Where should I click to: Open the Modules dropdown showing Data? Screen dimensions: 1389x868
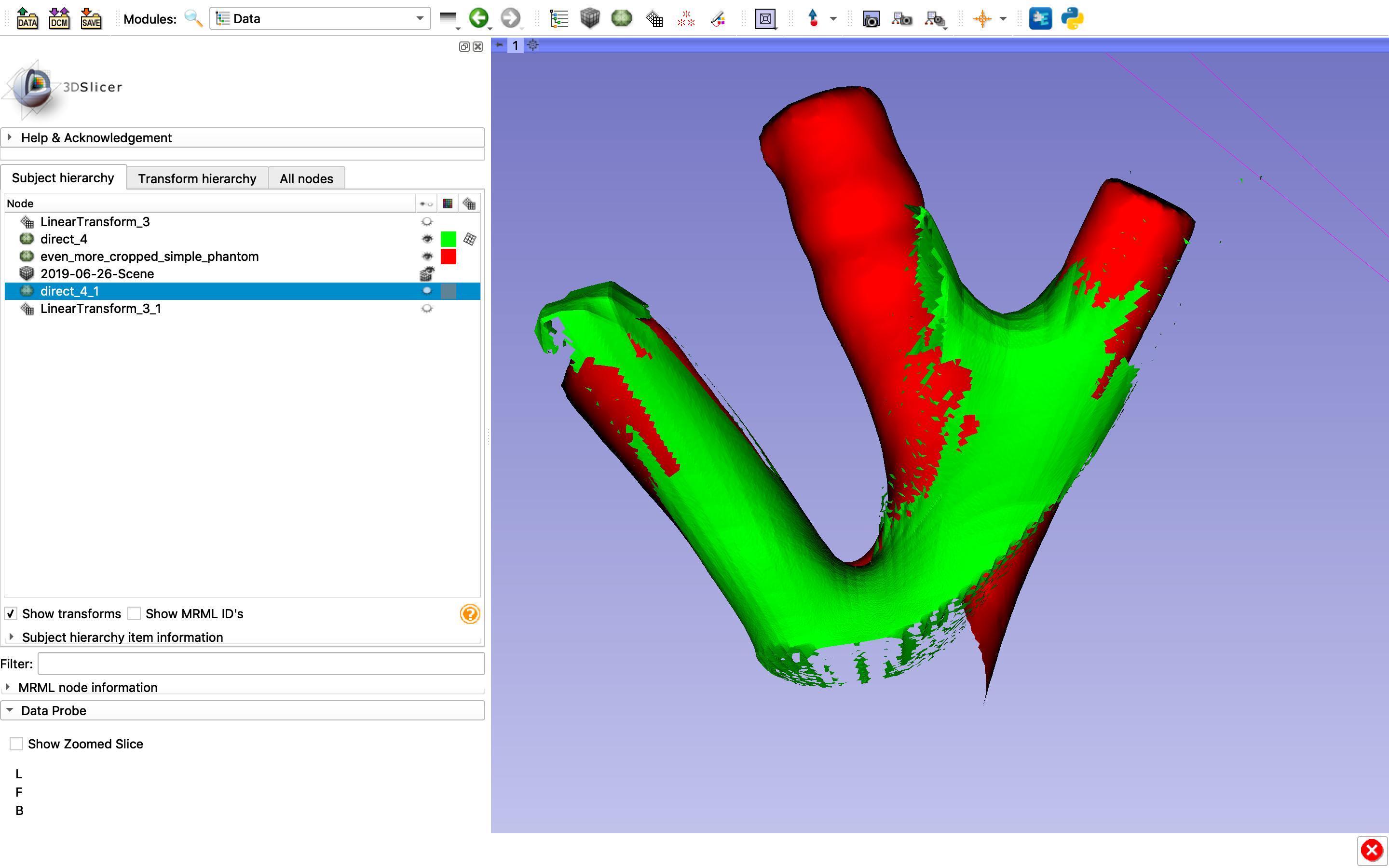[320, 18]
